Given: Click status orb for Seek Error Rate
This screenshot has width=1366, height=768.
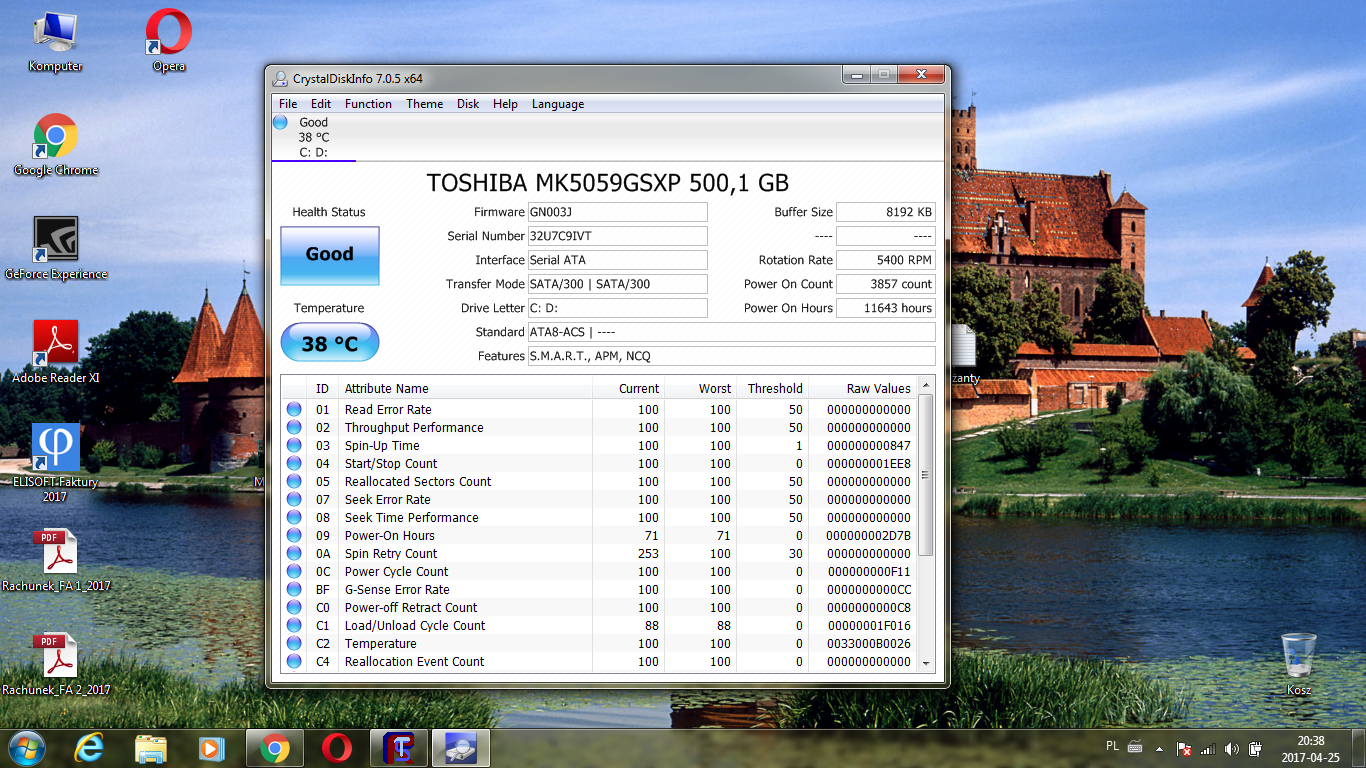Looking at the screenshot, I should click(x=294, y=499).
